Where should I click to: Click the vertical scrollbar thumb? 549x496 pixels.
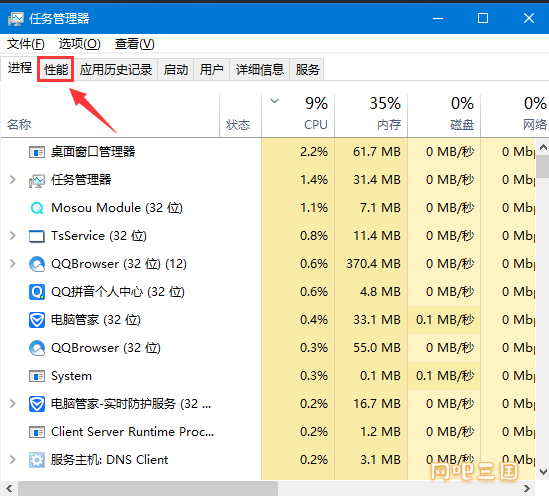pyautogui.click(x=543, y=167)
